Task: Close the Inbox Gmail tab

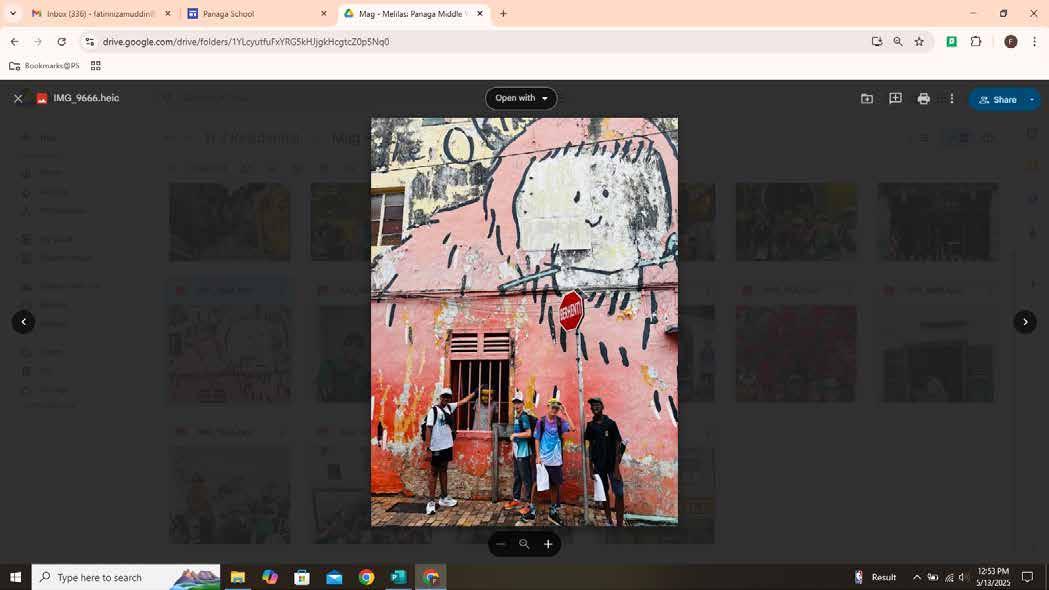Action: point(168,13)
